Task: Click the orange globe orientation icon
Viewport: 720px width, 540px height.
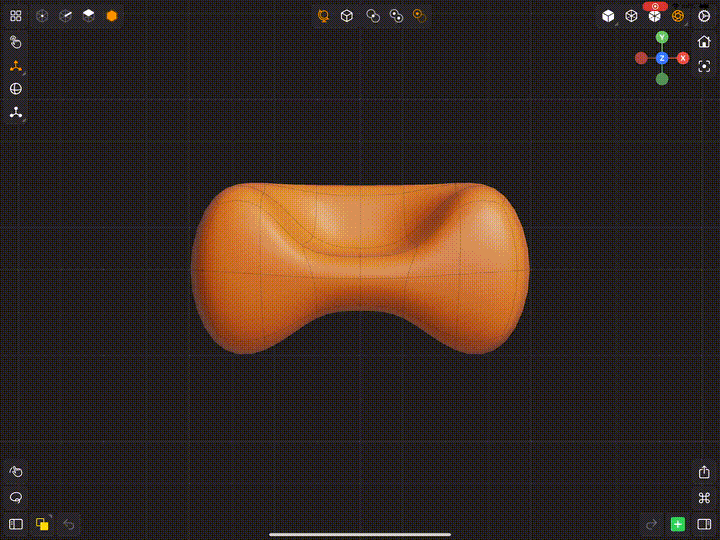Action: click(x=323, y=16)
